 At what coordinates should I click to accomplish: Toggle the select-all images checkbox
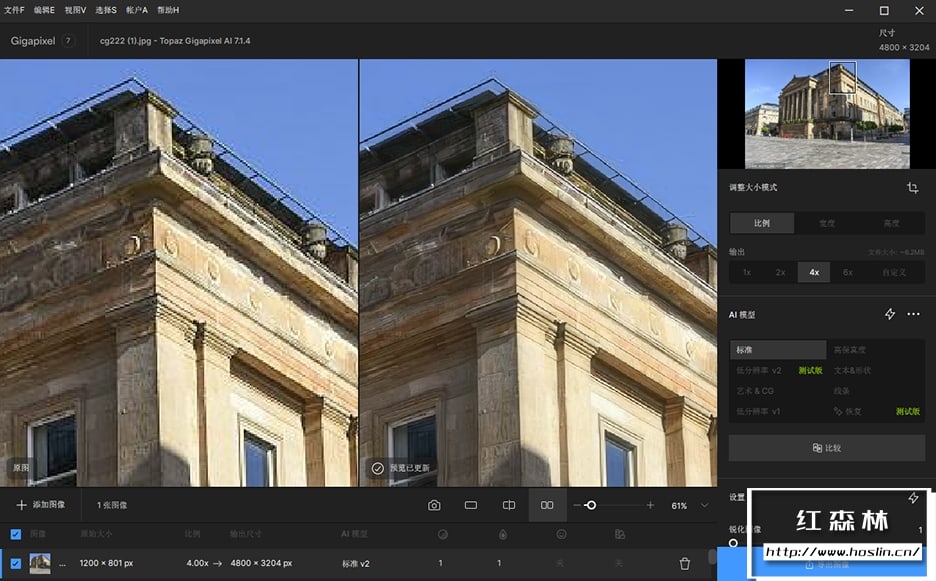click(x=15, y=534)
